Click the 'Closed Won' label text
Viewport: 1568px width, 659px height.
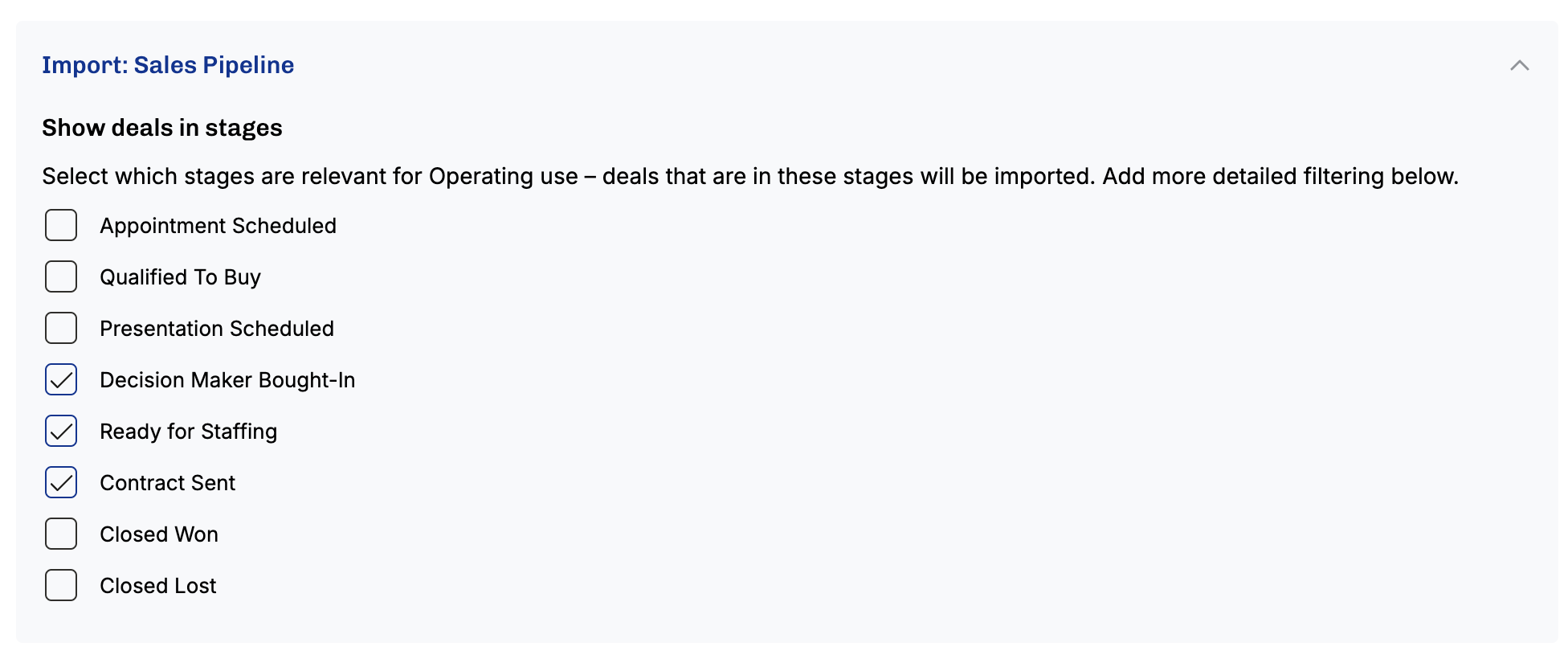coord(159,534)
